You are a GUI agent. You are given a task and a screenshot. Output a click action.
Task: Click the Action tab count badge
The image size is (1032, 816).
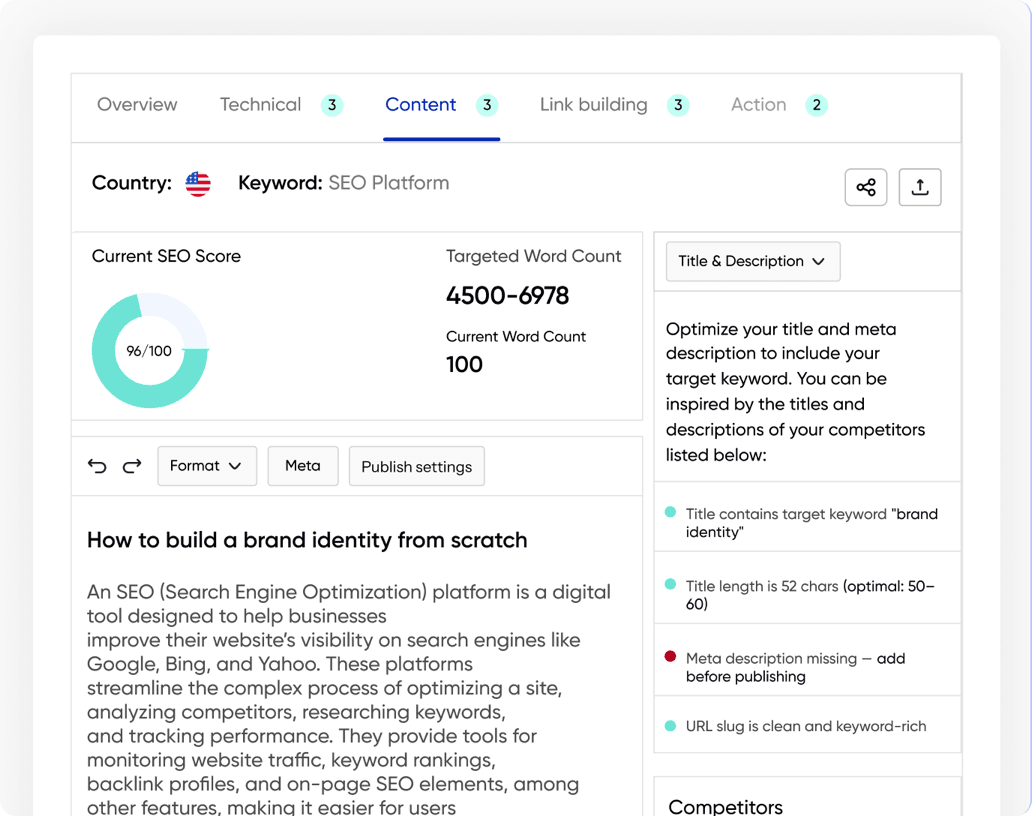tap(817, 105)
